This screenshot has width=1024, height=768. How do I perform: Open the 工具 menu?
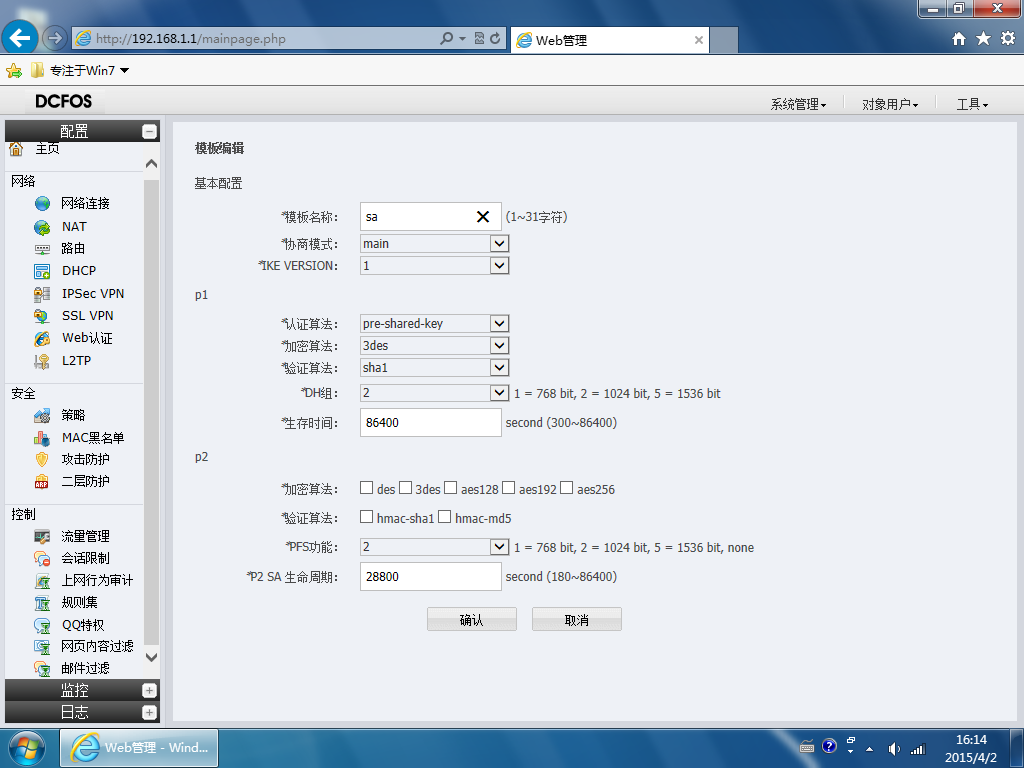point(972,104)
